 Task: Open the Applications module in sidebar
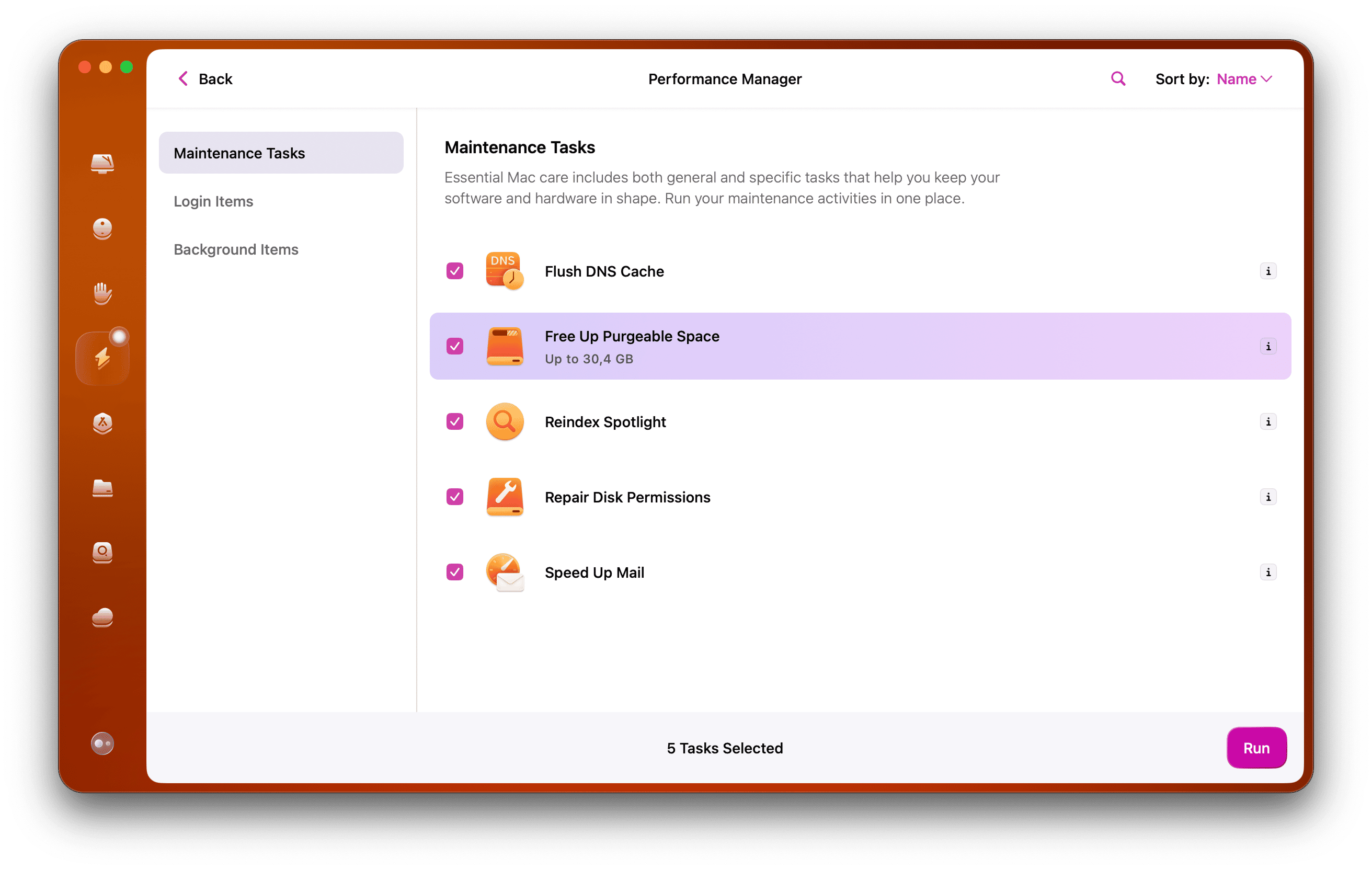102,423
